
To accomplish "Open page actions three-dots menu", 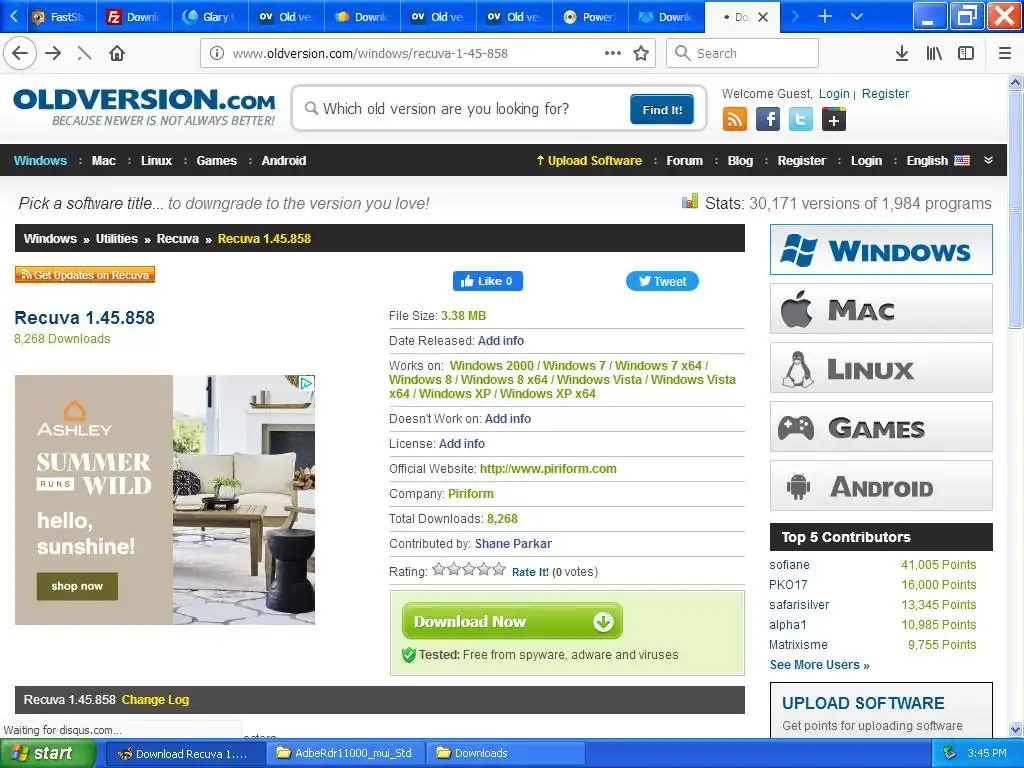I will tap(613, 54).
